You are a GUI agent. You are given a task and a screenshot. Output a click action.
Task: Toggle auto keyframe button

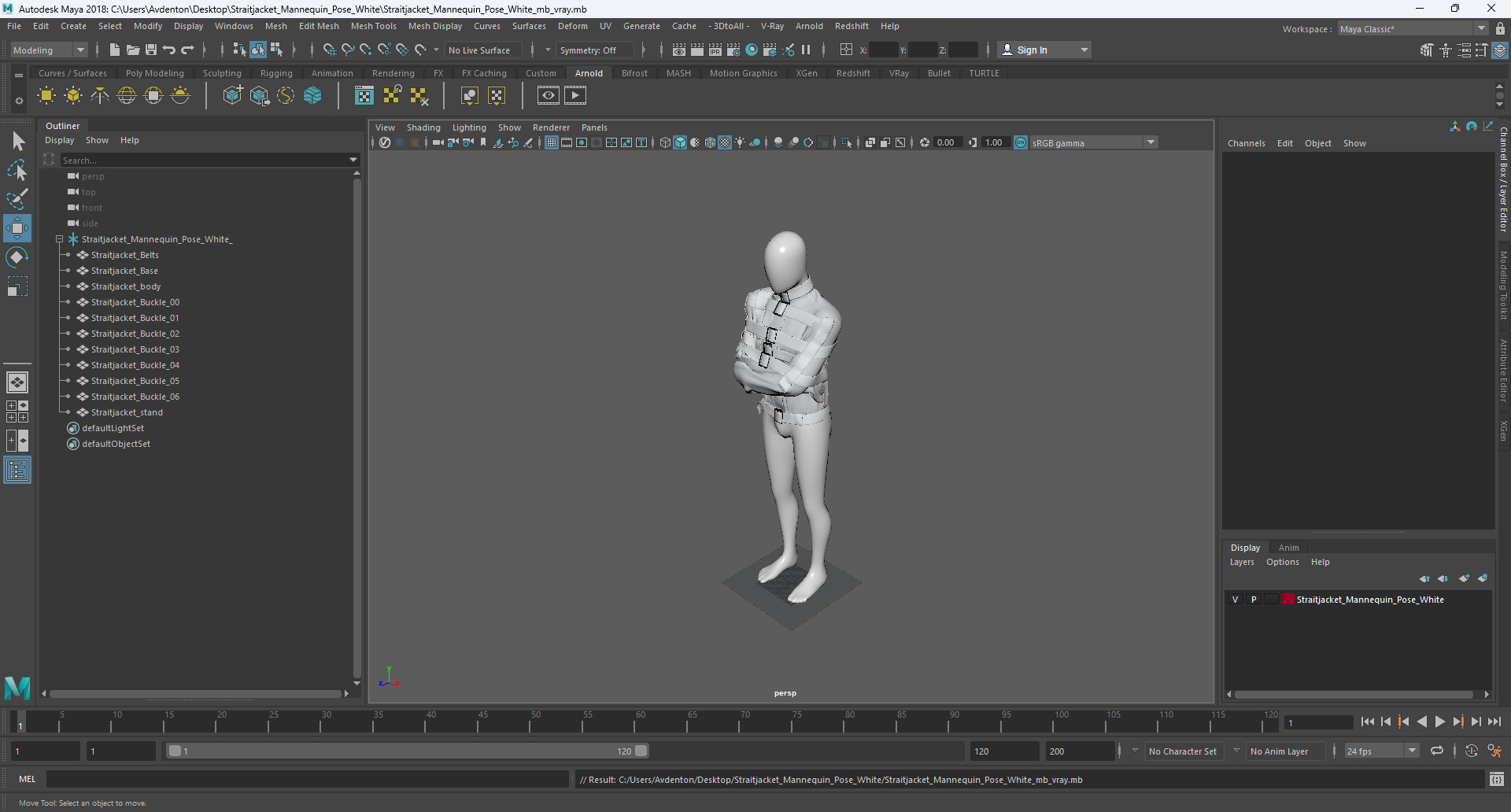click(1472, 751)
